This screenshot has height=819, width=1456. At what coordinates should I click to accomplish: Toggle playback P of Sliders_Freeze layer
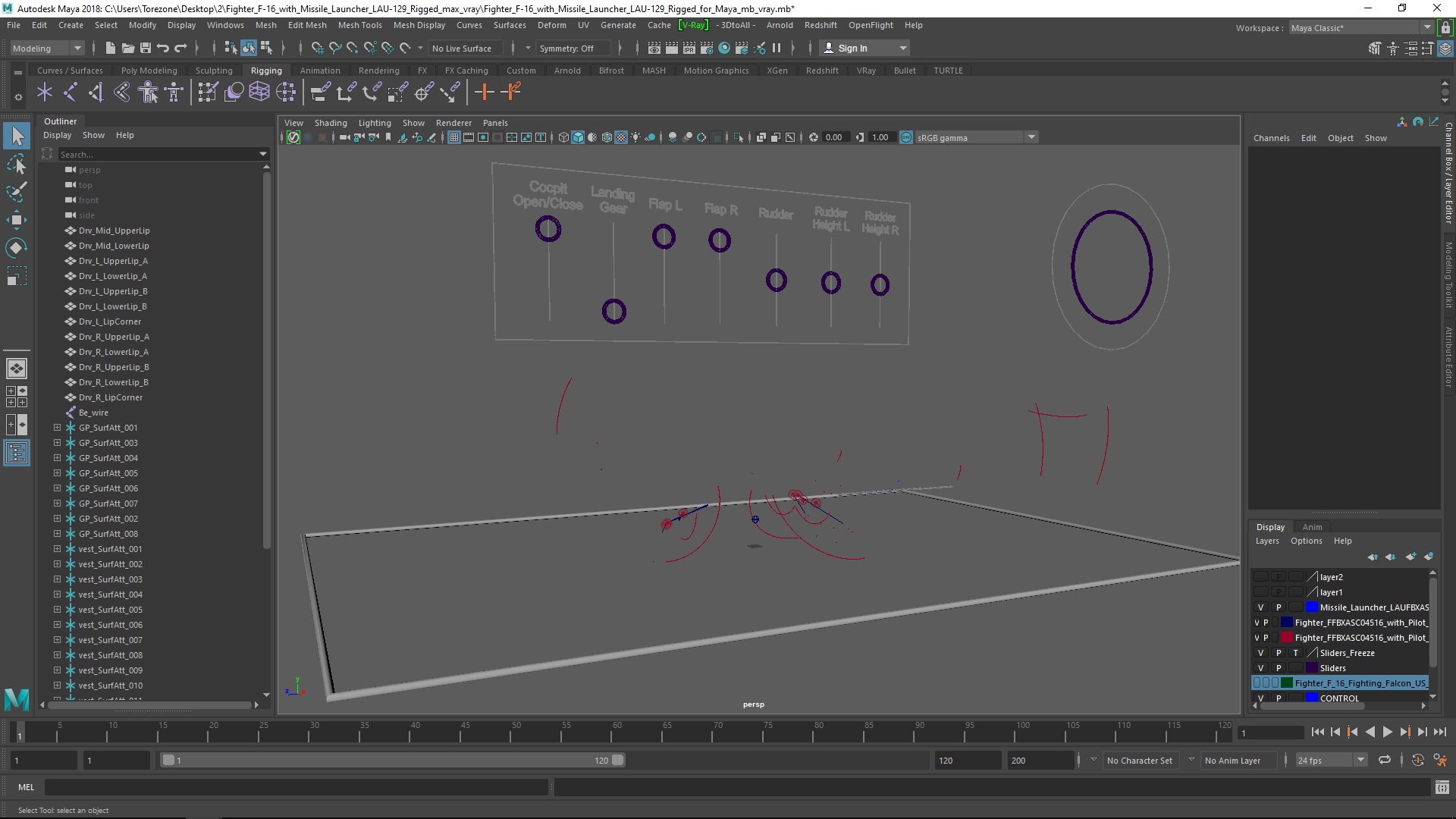(x=1279, y=653)
